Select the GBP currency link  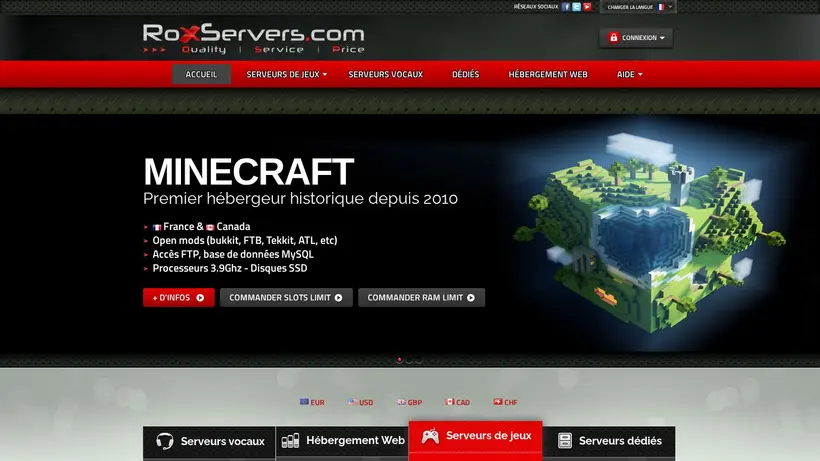point(409,402)
